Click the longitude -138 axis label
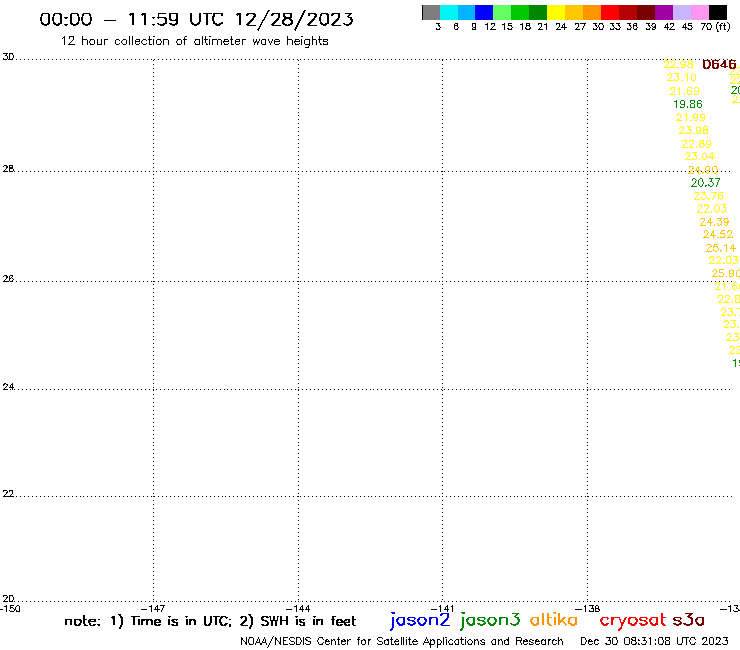 pyautogui.click(x=588, y=608)
